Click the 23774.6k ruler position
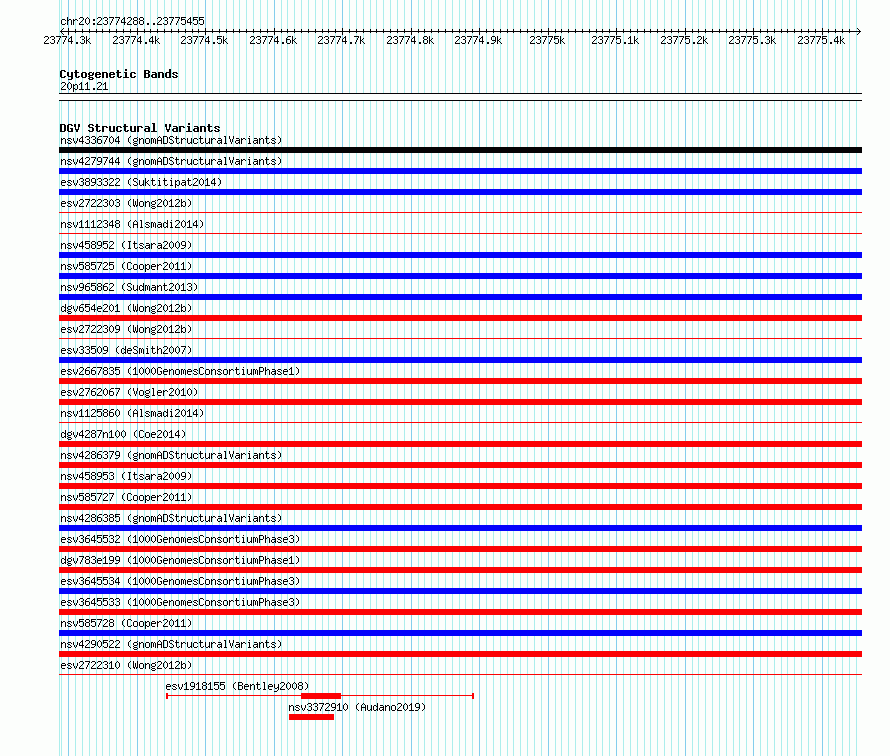890x756 pixels. [273, 40]
